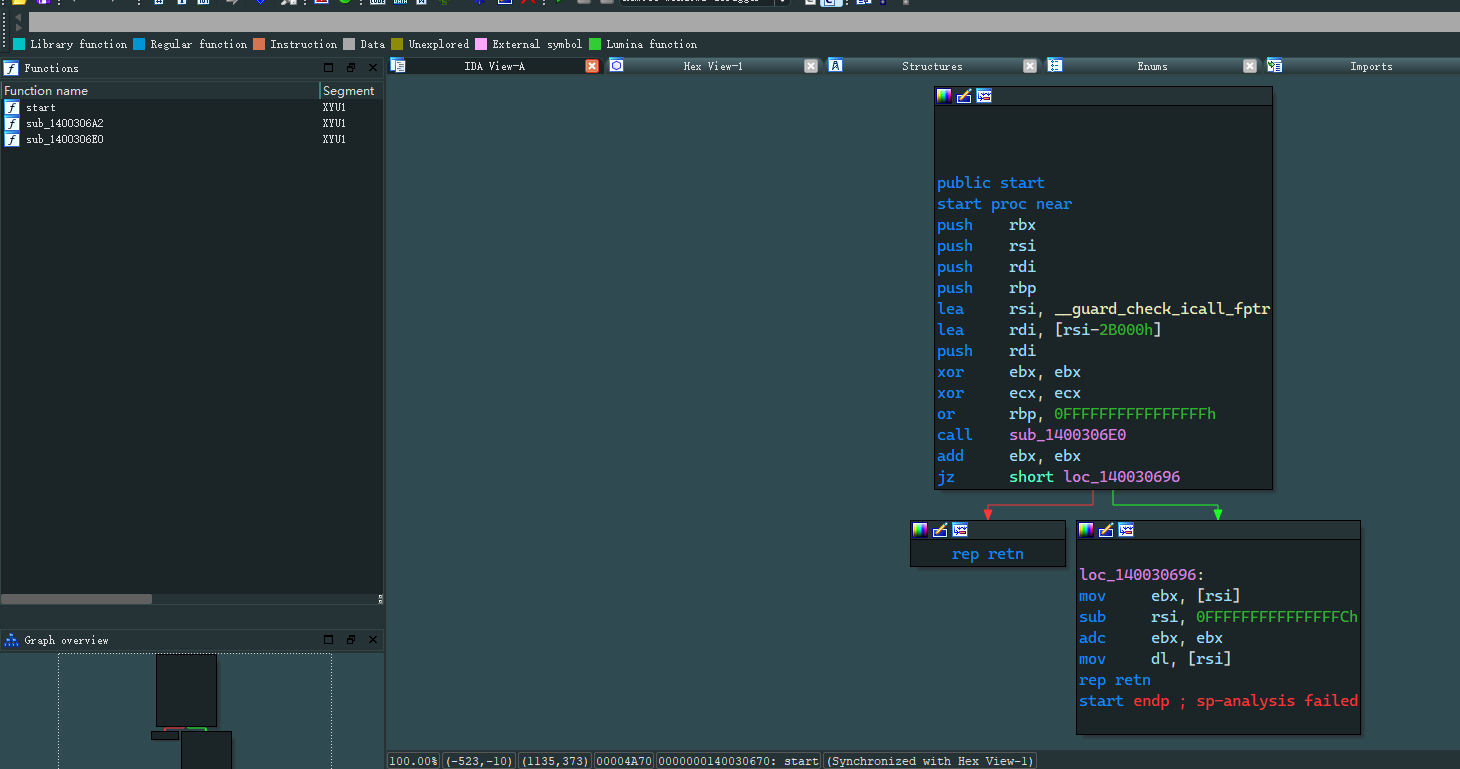
Task: Select sub_1400306E0 in the Functions list
Action: coord(65,139)
